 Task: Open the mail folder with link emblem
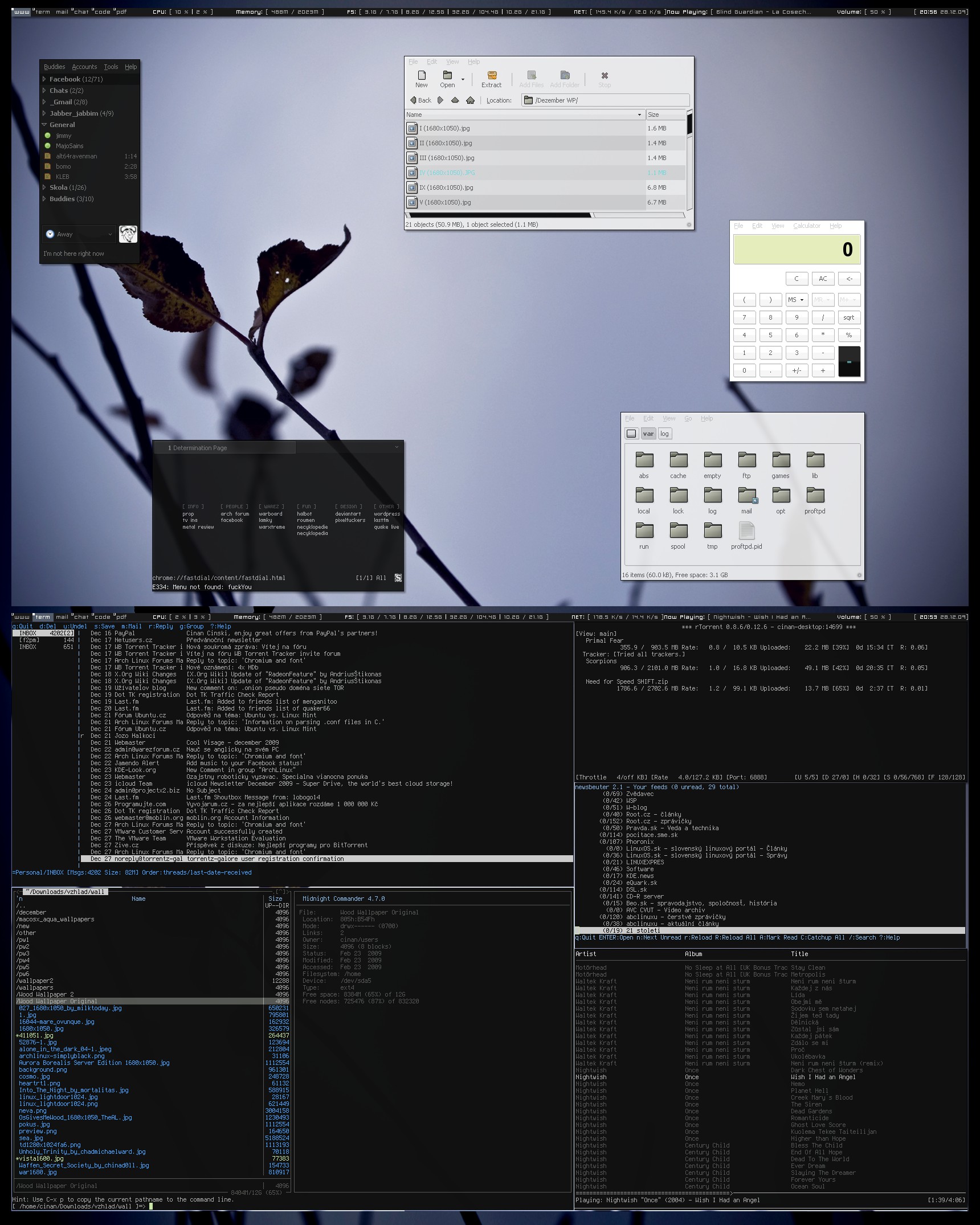pyautogui.click(x=747, y=495)
